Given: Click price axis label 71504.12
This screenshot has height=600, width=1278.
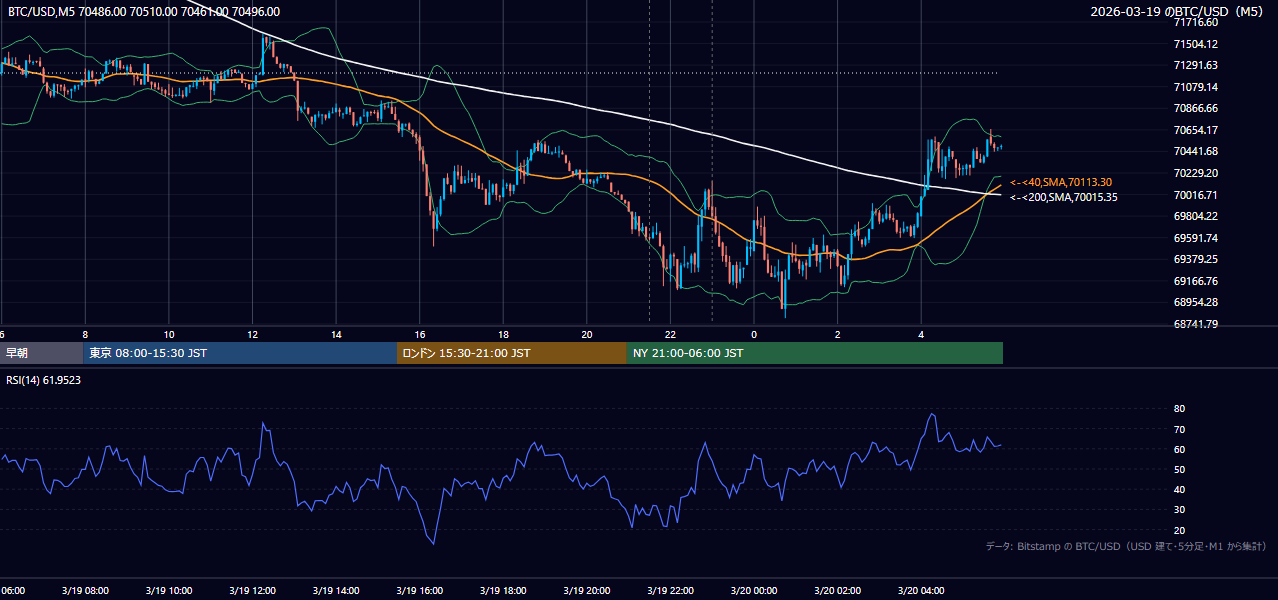Looking at the screenshot, I should 1195,44.
